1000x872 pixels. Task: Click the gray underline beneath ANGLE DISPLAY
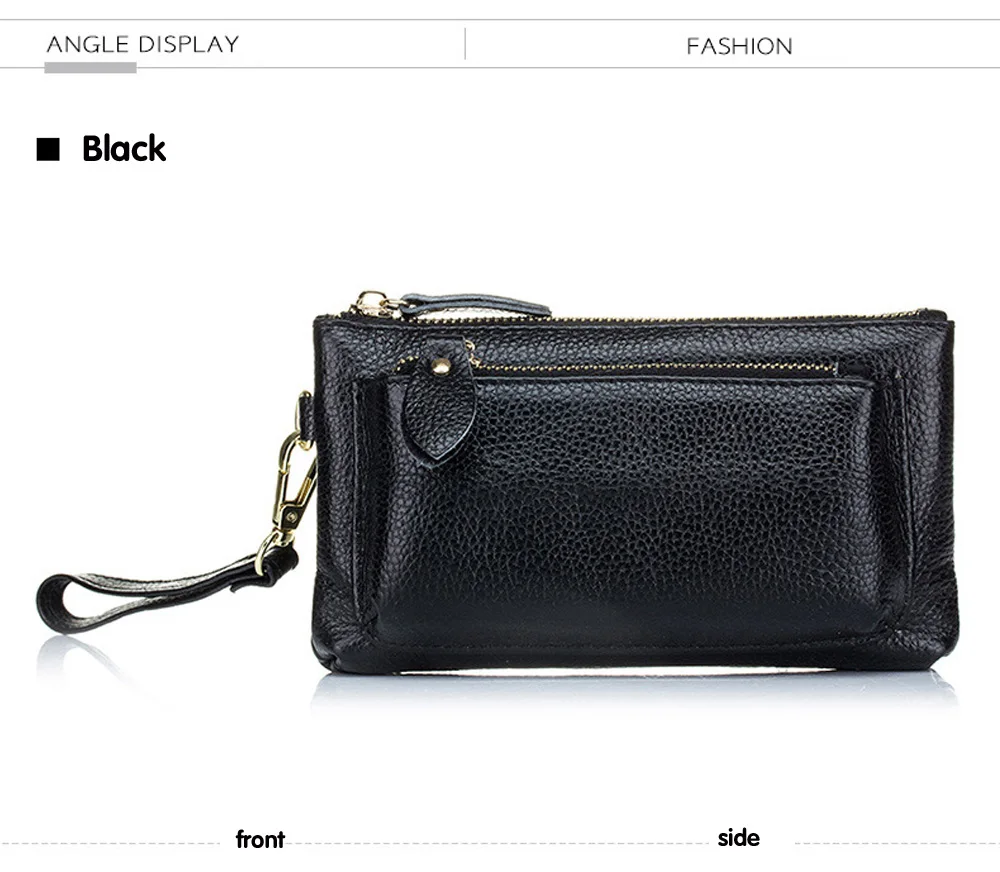(x=90, y=68)
